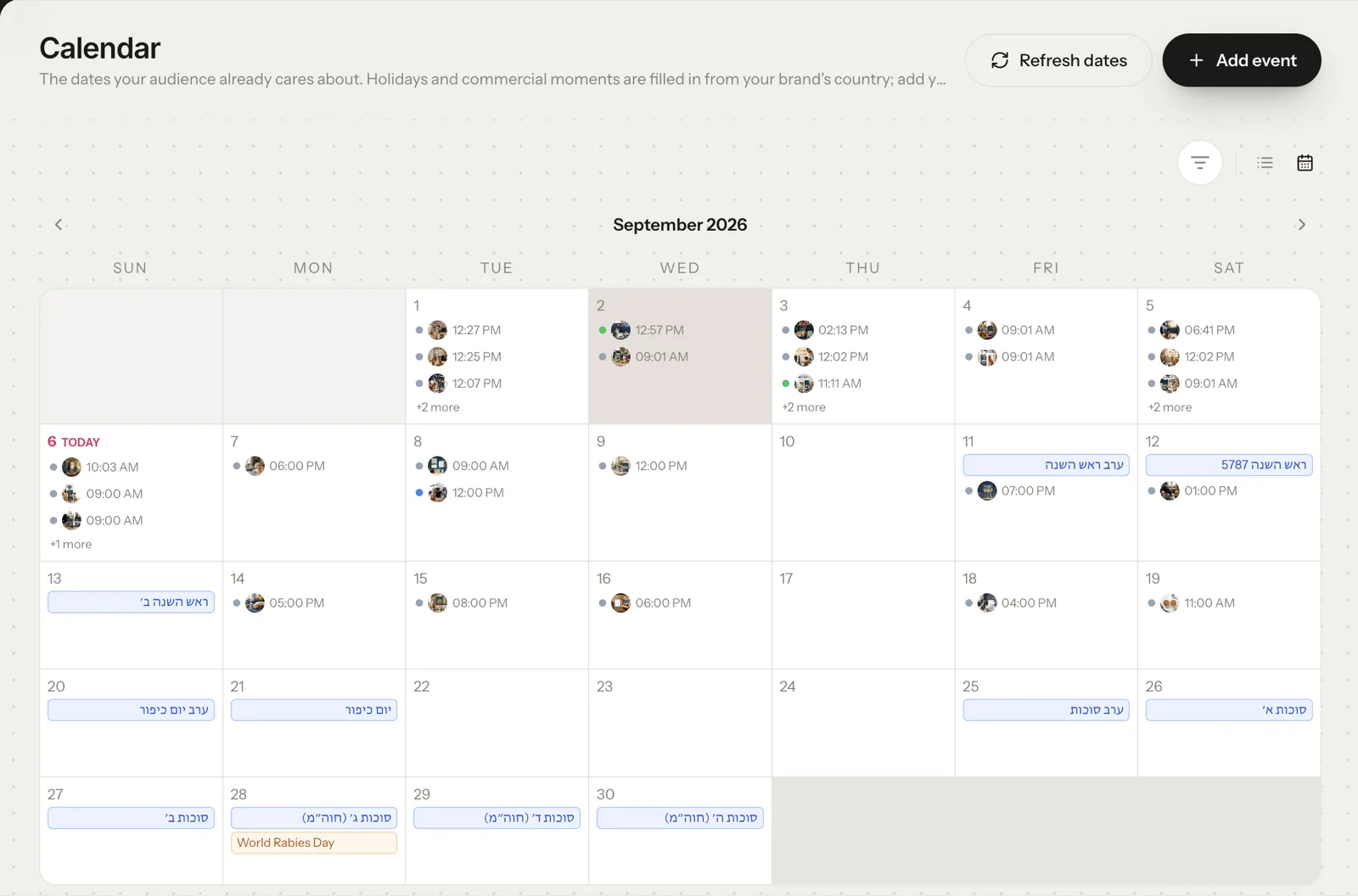
Task: Select the holiday event on September 25
Action: click(x=1046, y=709)
